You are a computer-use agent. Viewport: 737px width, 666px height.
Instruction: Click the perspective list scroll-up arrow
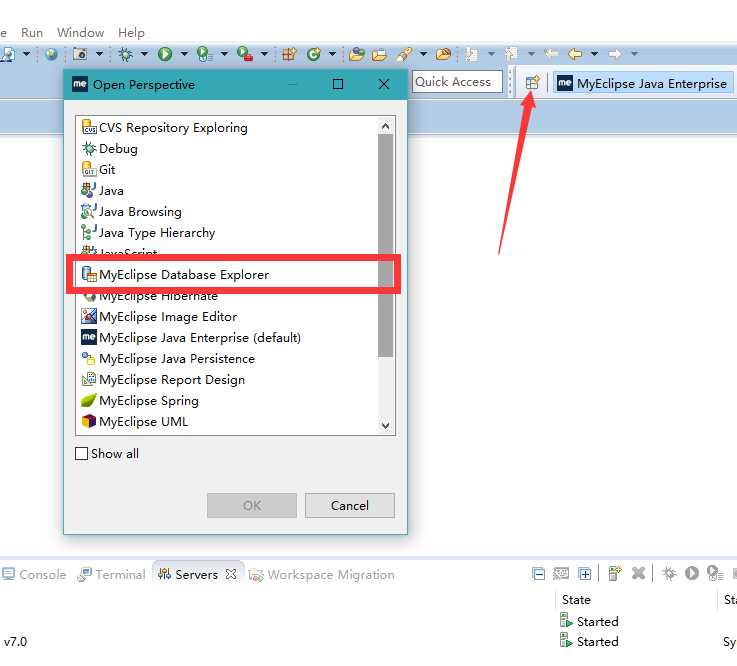(x=385, y=126)
